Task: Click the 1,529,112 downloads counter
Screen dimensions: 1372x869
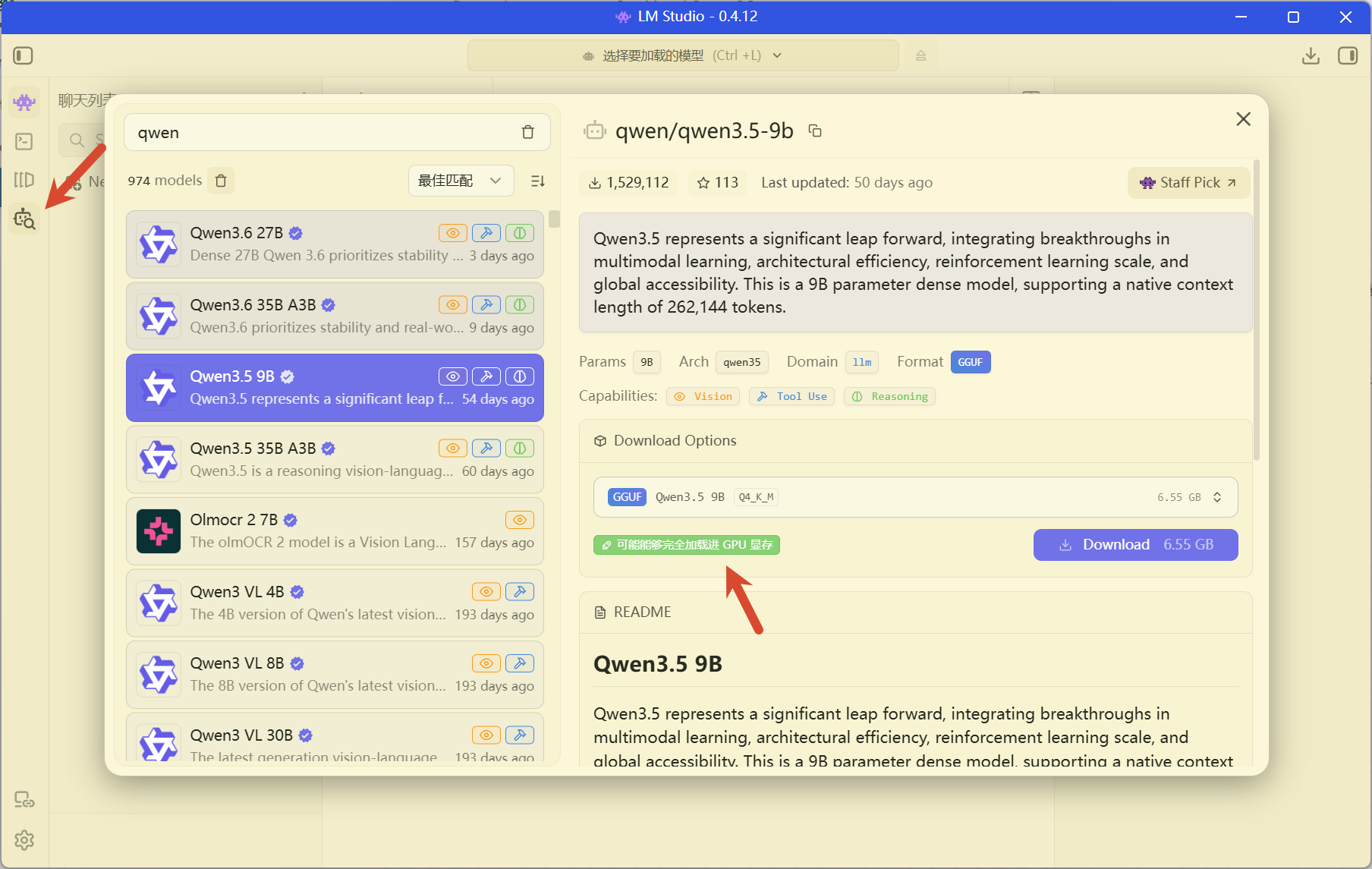Action: click(628, 183)
